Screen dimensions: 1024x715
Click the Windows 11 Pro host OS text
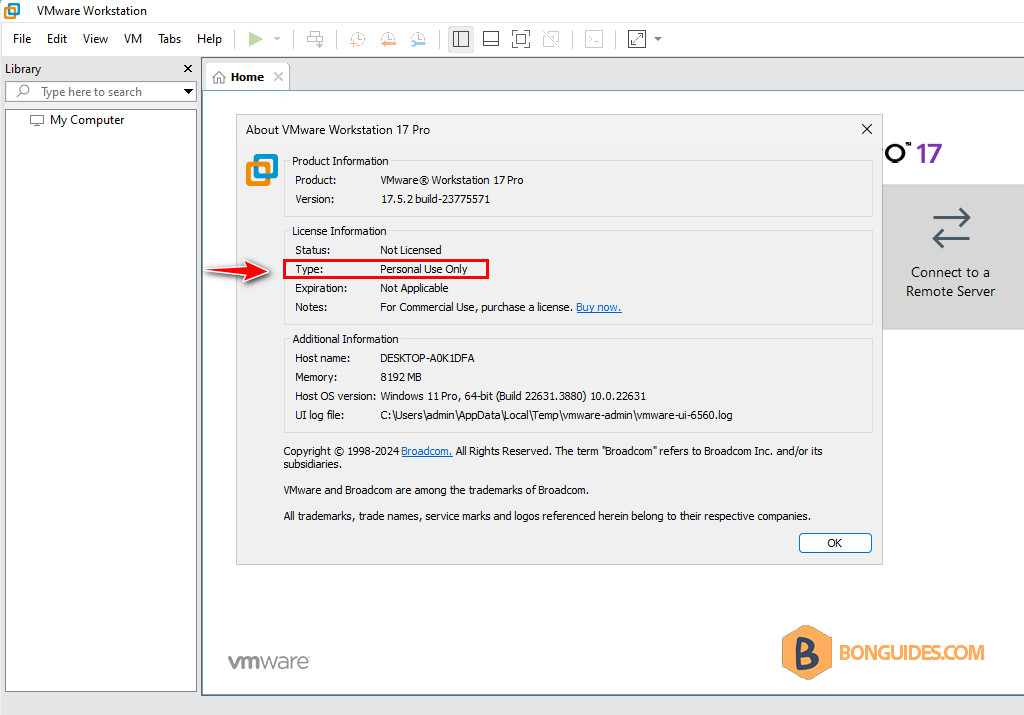point(513,396)
